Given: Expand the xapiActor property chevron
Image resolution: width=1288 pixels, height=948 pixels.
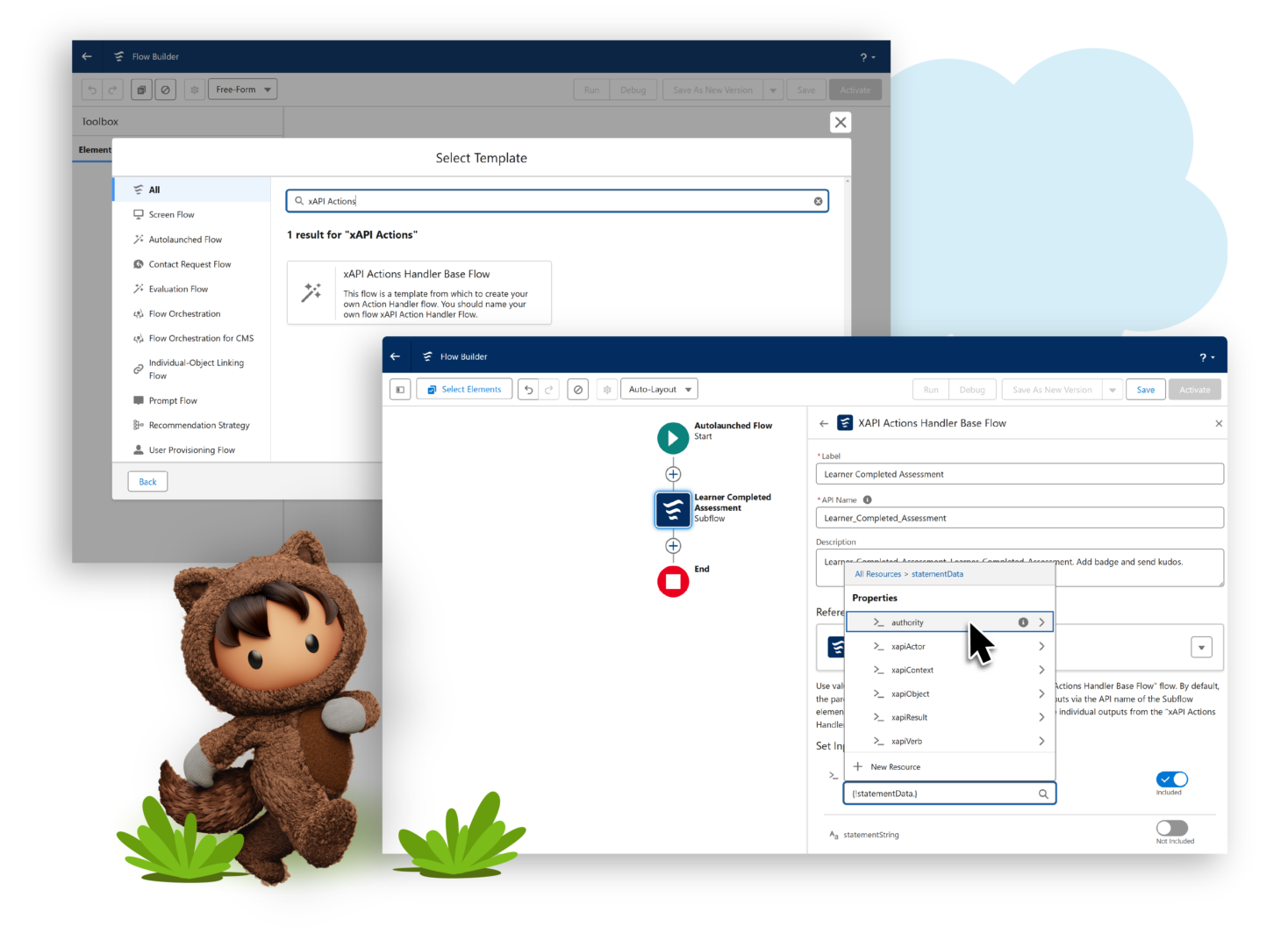Looking at the screenshot, I should 1041,646.
